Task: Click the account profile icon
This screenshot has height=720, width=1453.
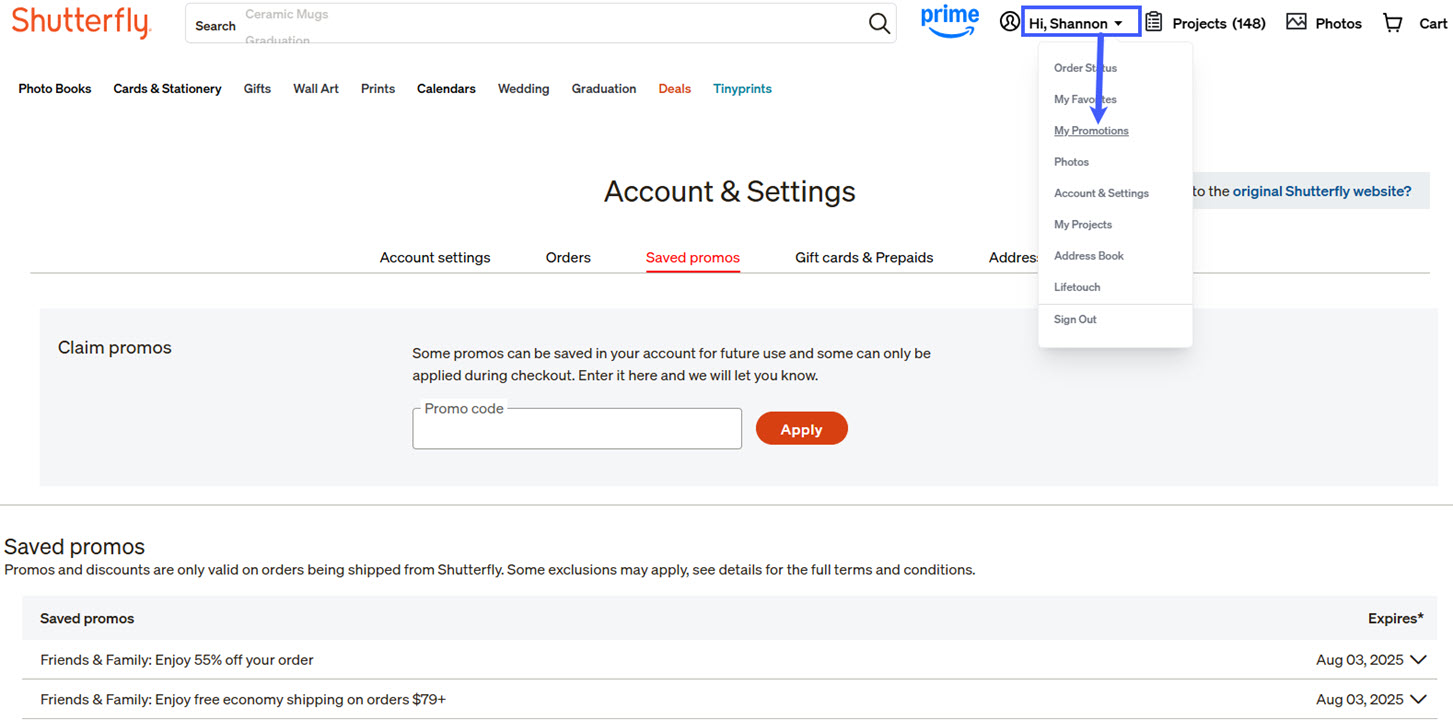Action: pos(1009,22)
